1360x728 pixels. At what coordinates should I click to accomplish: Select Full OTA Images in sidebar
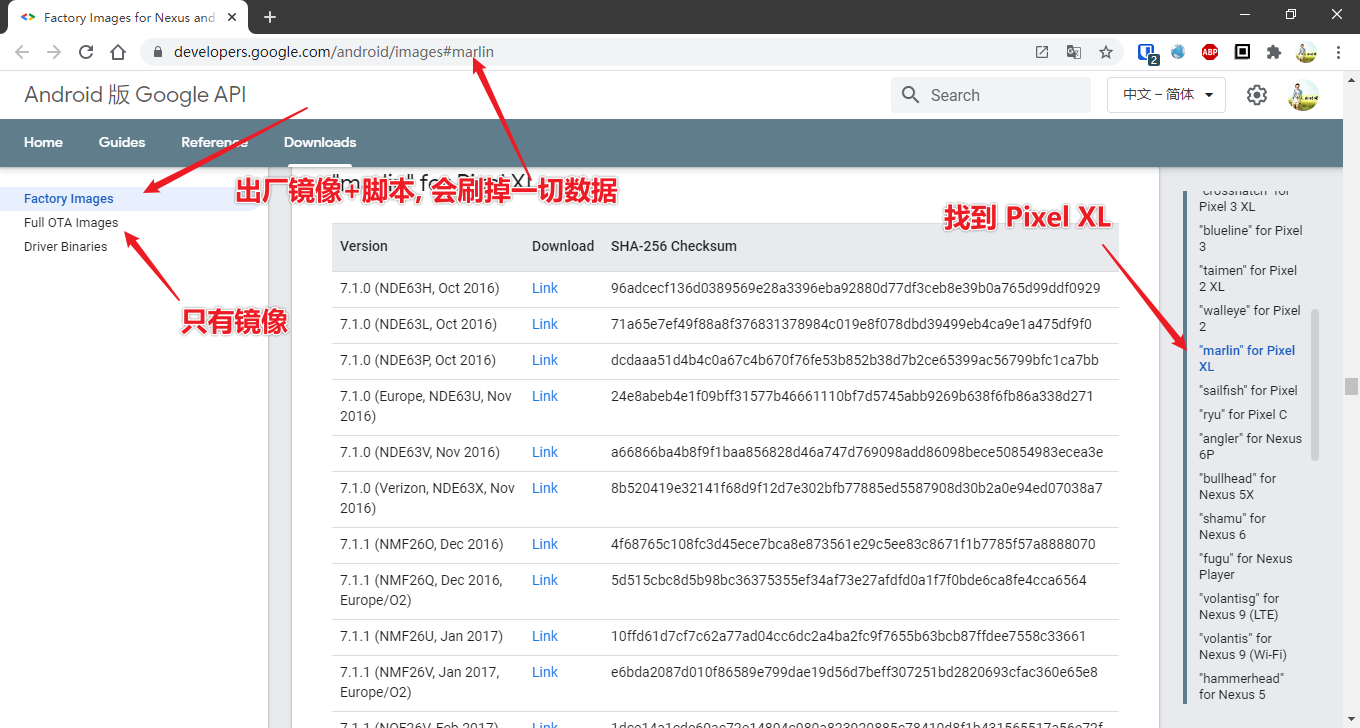click(x=71, y=223)
